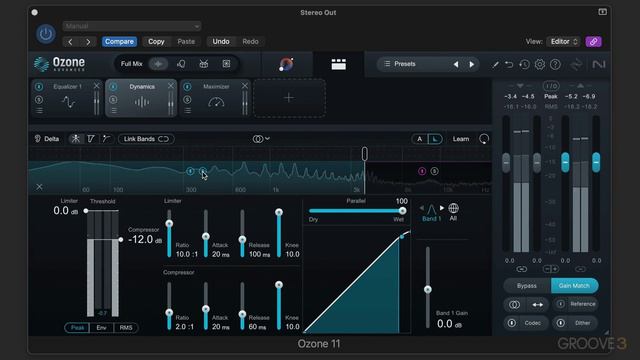Toggle the Reference button

pos(576,304)
